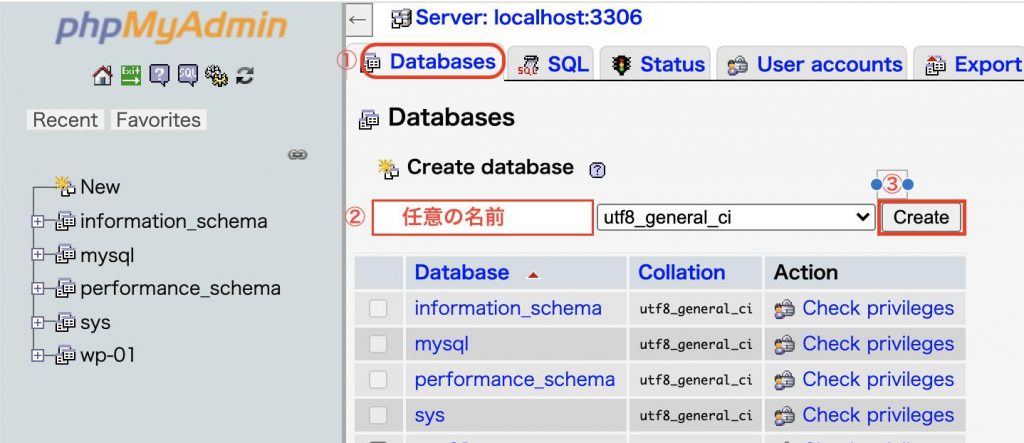Select the Recent tab in sidebar
1024x443 pixels.
tap(65, 120)
